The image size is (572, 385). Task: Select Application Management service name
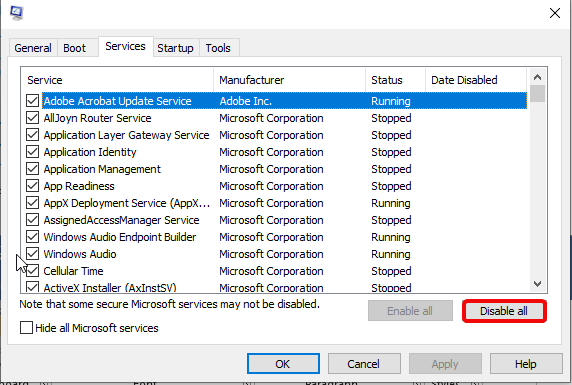[102, 169]
